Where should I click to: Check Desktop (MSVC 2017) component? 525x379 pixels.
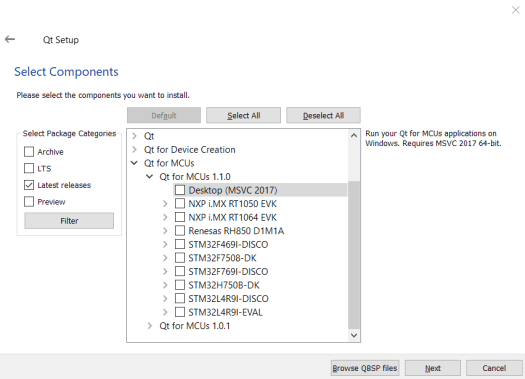(x=180, y=190)
